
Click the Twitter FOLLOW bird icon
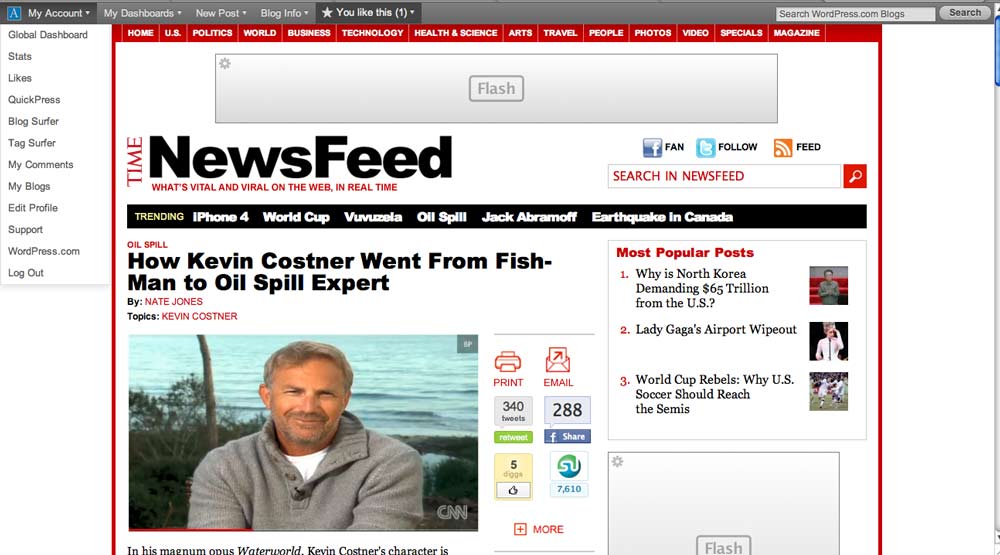tap(705, 147)
